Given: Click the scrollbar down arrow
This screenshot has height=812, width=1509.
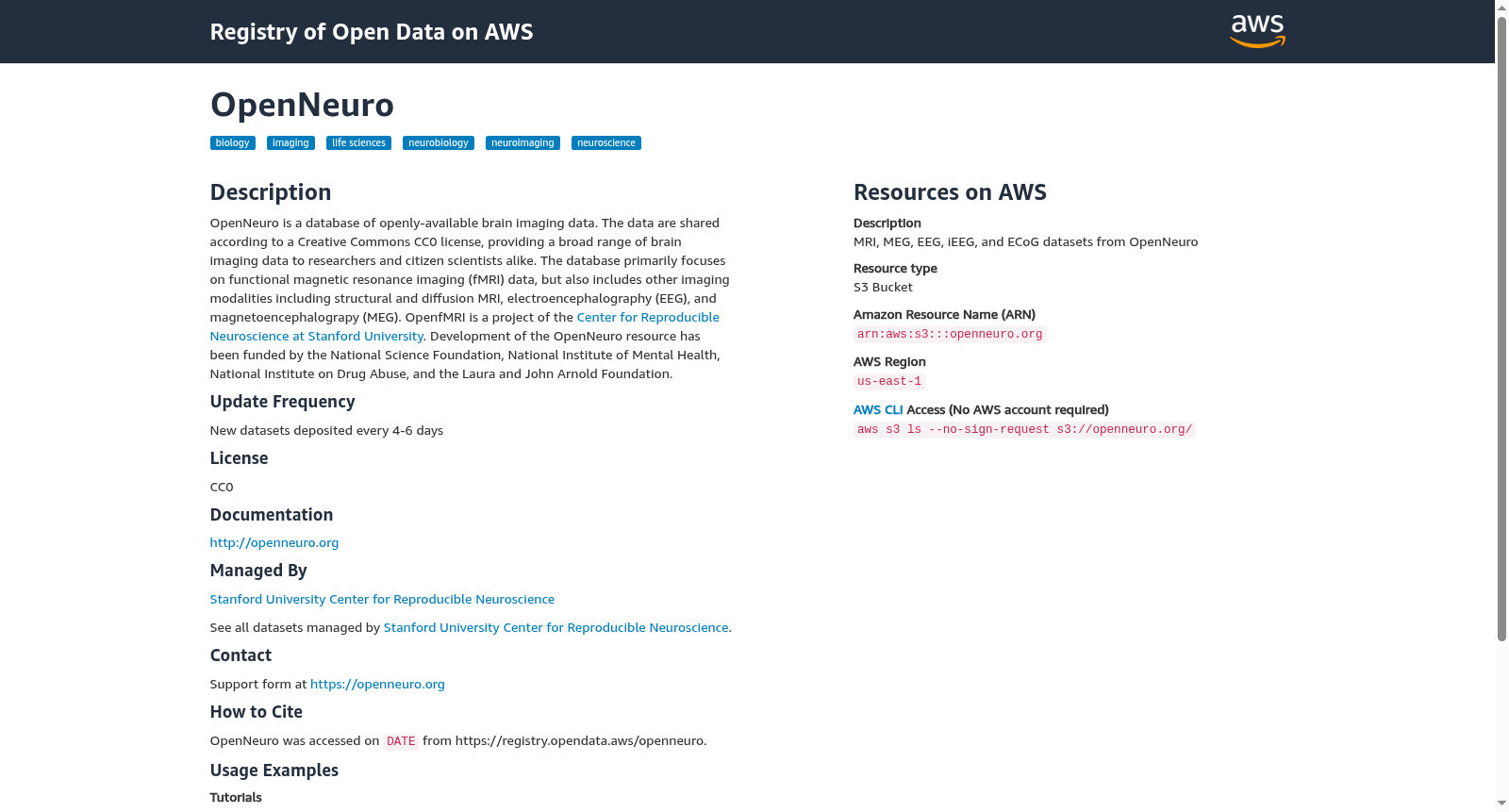Looking at the screenshot, I should [x=1501, y=804].
